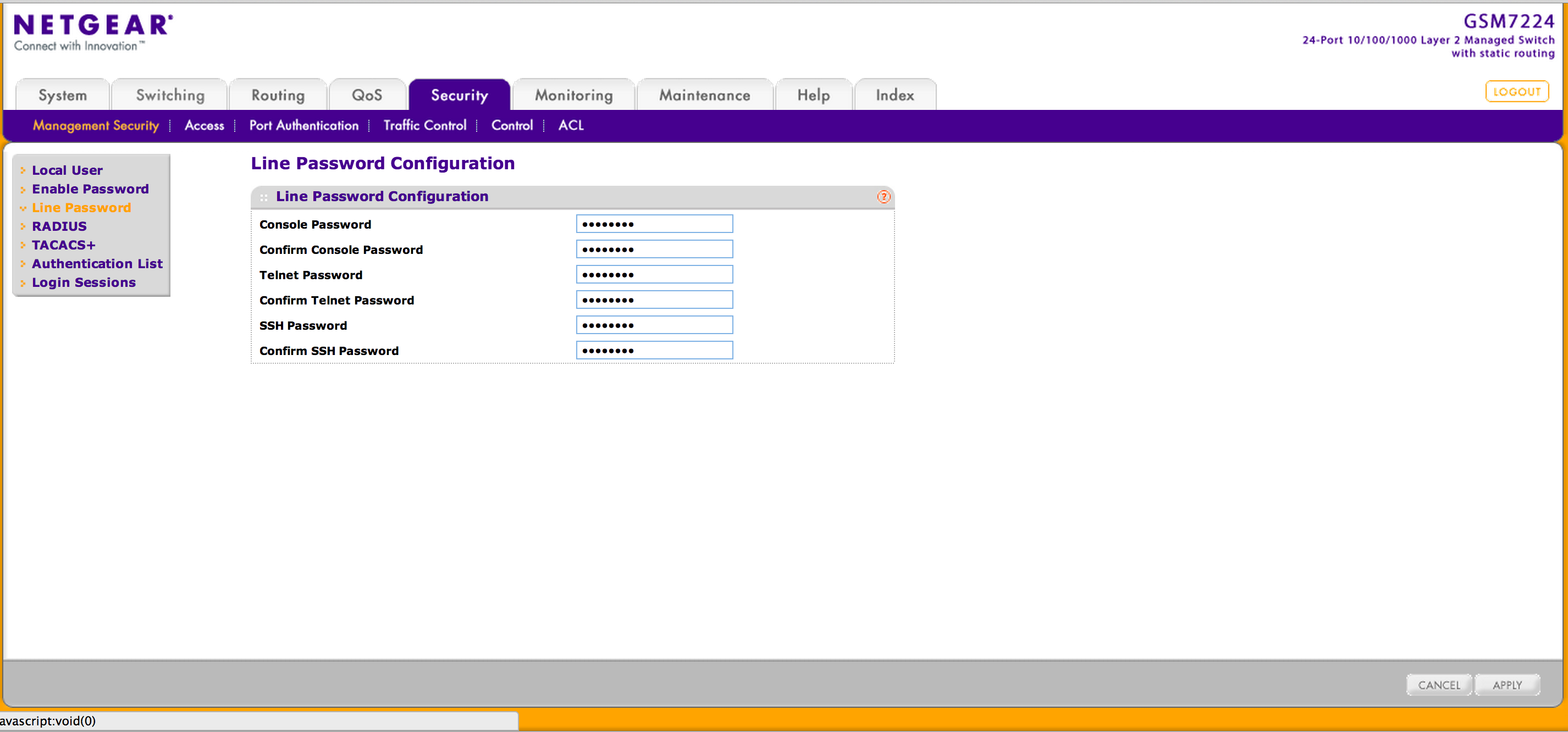The height and width of the screenshot is (732, 1568).
Task: Focus the Confirm SSH Password field
Action: (654, 351)
